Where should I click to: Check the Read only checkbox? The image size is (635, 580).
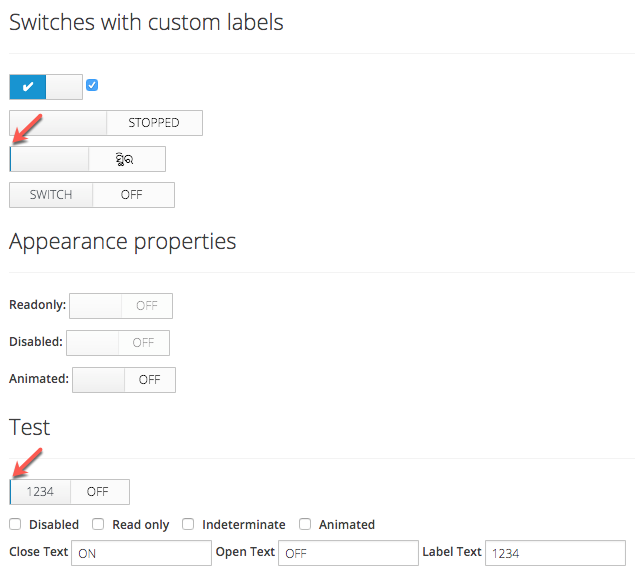click(98, 524)
